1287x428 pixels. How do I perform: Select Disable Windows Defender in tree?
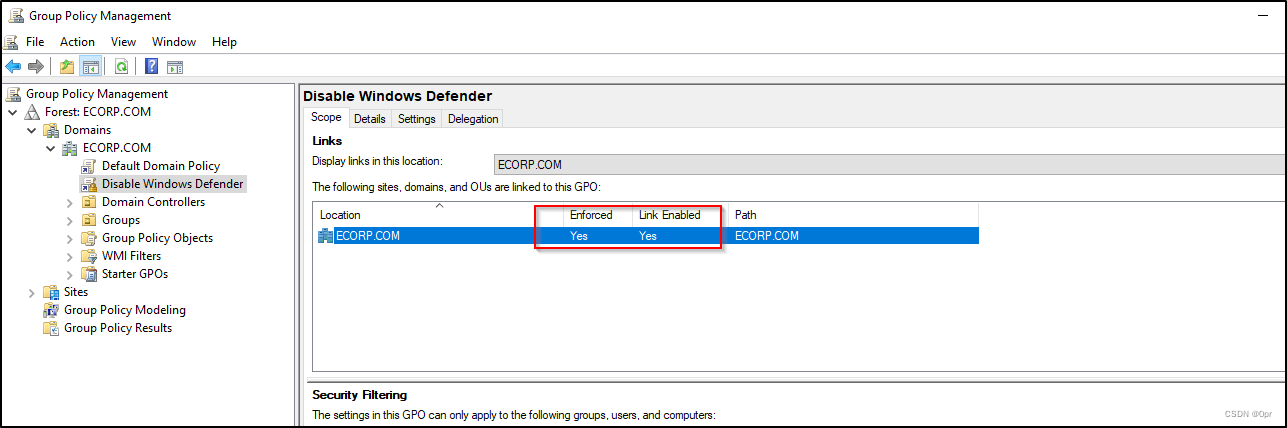[173, 184]
